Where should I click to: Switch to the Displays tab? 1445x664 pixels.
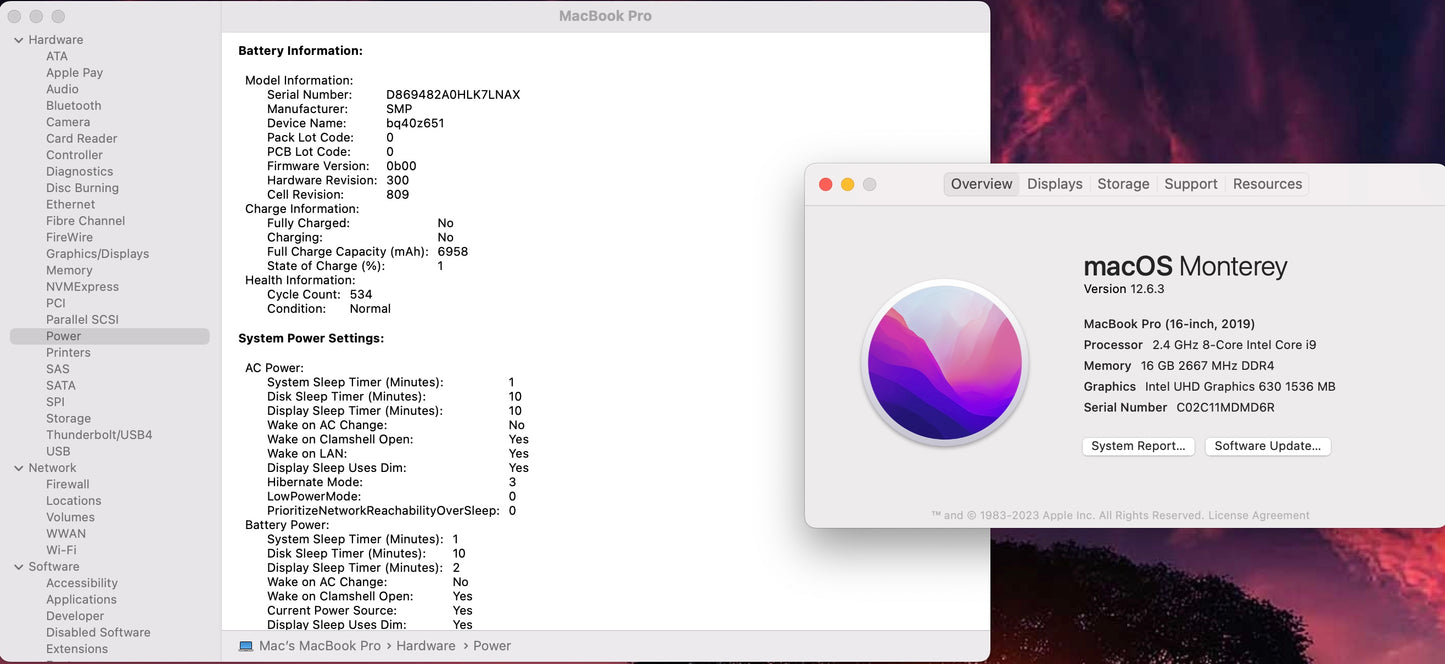coord(1054,184)
